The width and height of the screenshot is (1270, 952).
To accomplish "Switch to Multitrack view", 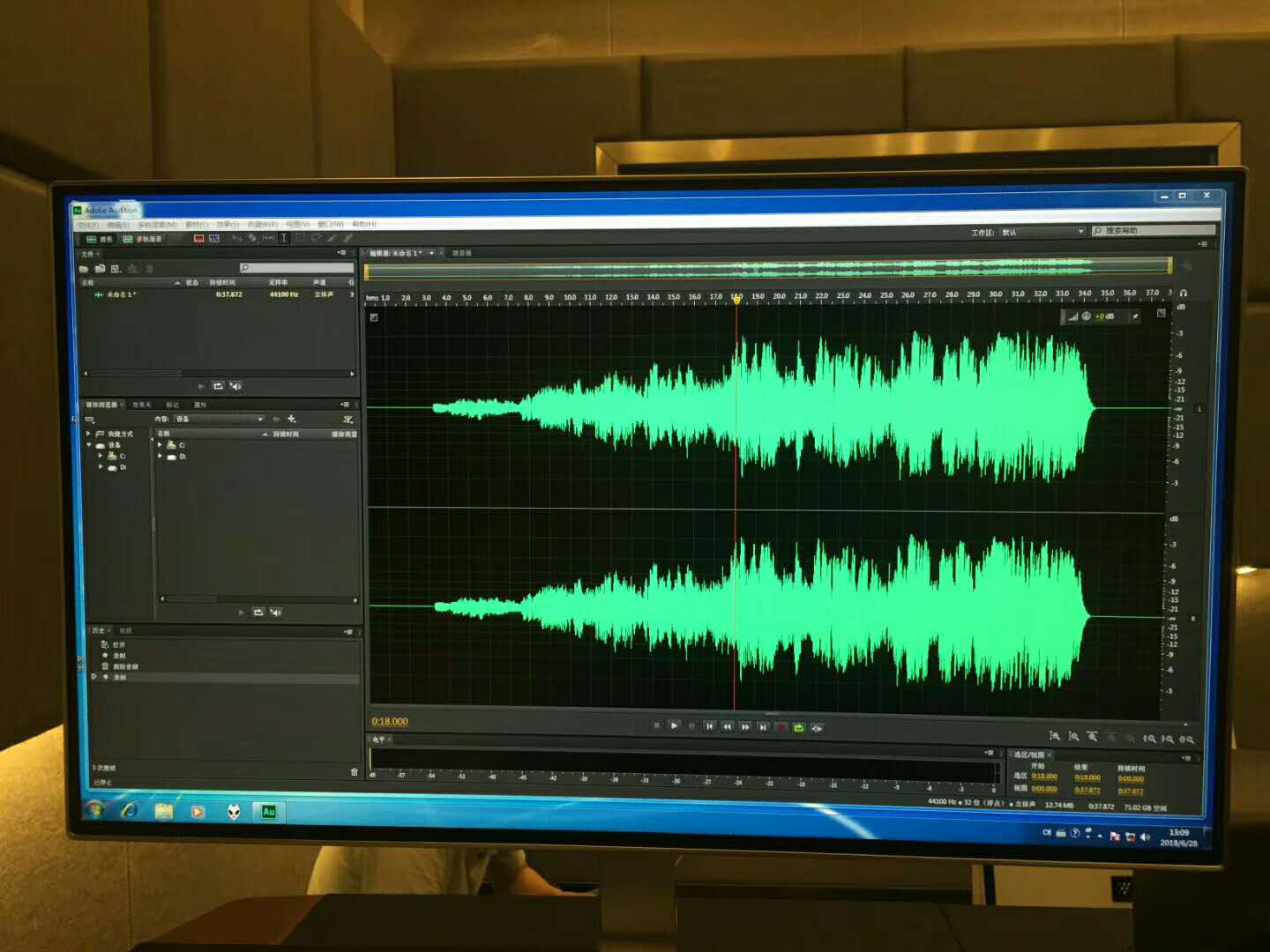I will pyautogui.click(x=142, y=239).
